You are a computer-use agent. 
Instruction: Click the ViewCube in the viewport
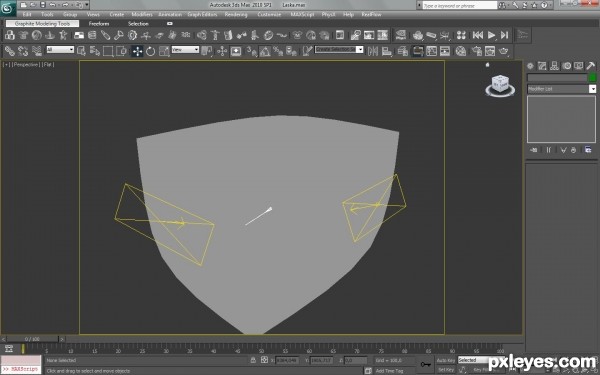point(500,86)
